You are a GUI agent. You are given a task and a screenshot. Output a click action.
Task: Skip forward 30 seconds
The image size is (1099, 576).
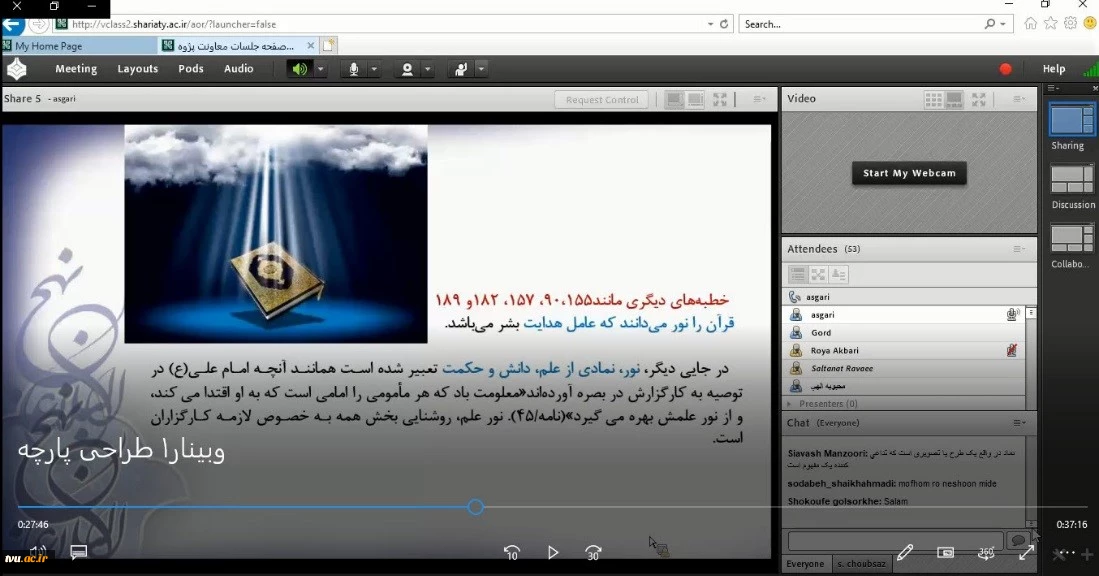(x=593, y=552)
